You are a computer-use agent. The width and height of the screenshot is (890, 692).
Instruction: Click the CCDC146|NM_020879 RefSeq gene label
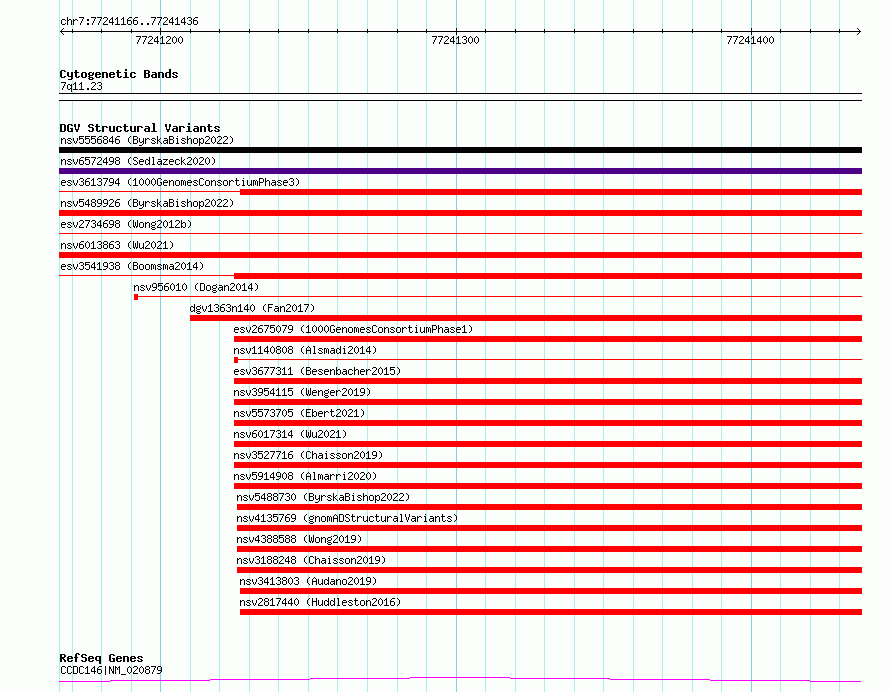click(110, 670)
